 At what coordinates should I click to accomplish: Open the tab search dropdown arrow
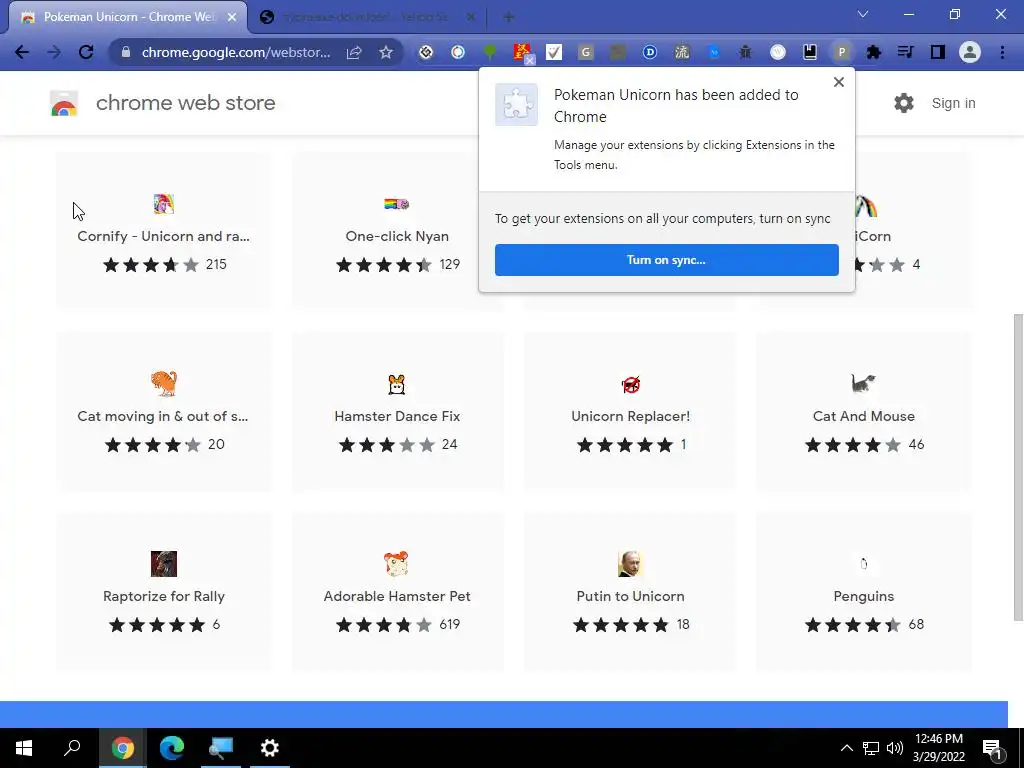pos(863,14)
